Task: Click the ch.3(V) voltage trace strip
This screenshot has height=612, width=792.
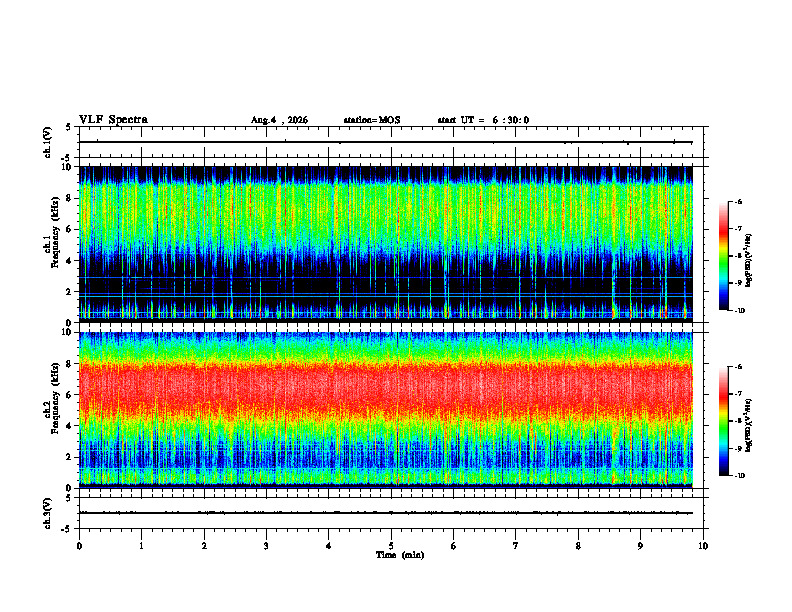Action: (x=385, y=513)
